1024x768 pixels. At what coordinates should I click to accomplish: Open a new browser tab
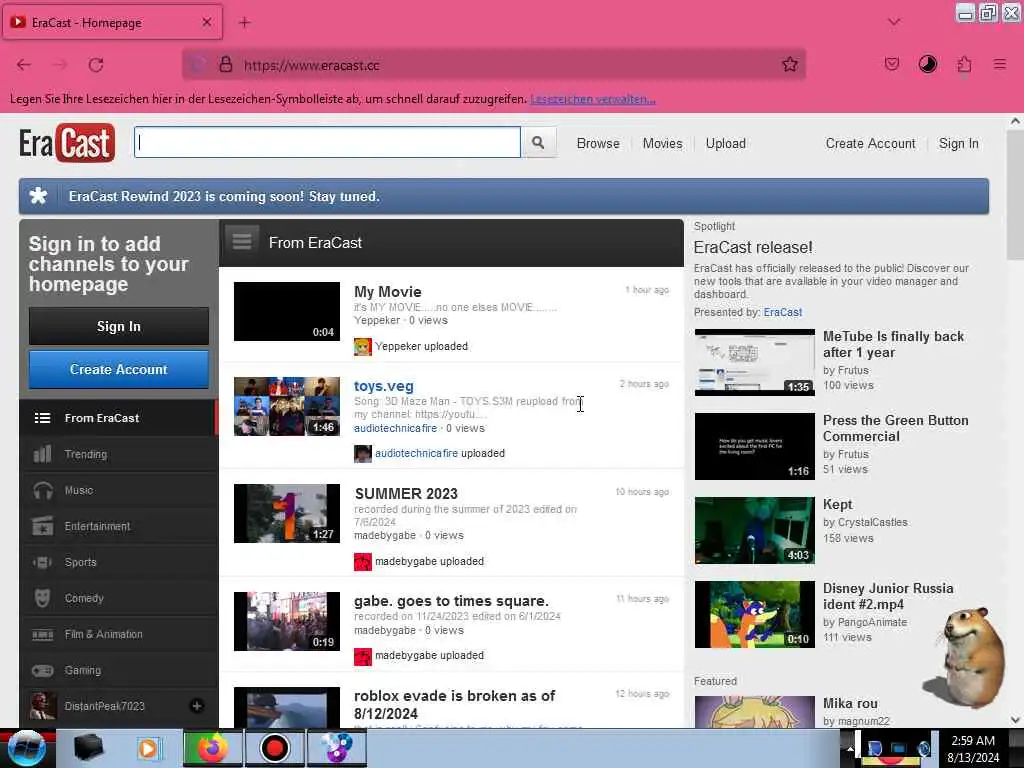click(244, 23)
